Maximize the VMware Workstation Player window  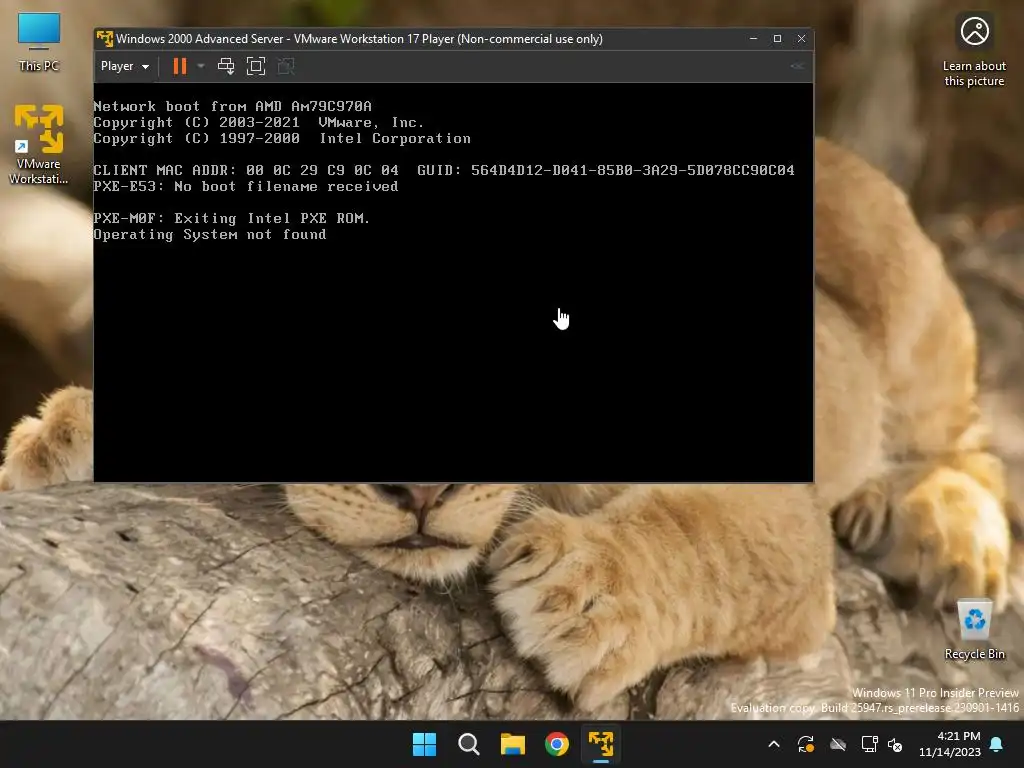point(777,39)
